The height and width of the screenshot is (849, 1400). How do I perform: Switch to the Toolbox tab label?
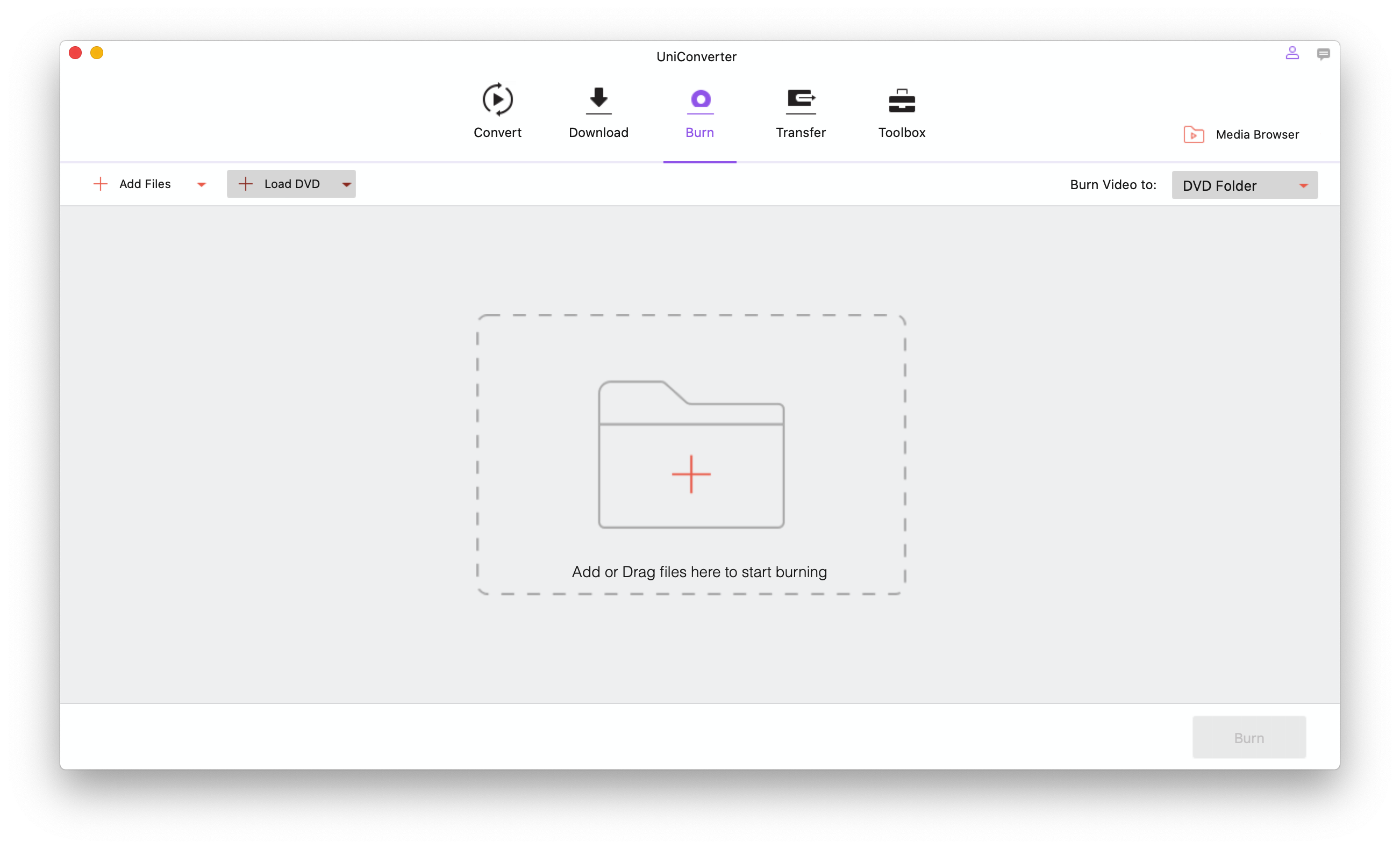click(x=902, y=132)
